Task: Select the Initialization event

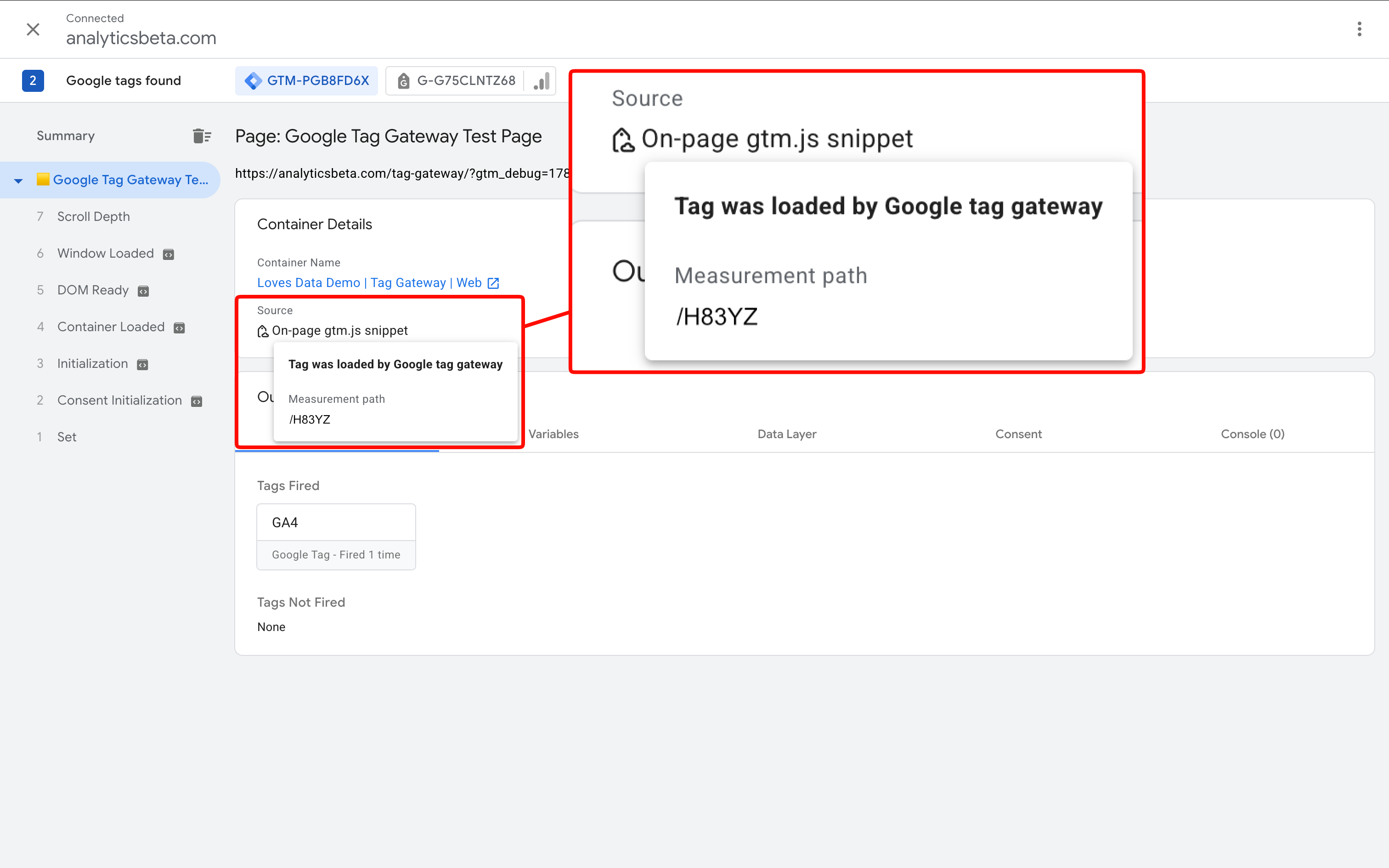Action: pos(92,363)
